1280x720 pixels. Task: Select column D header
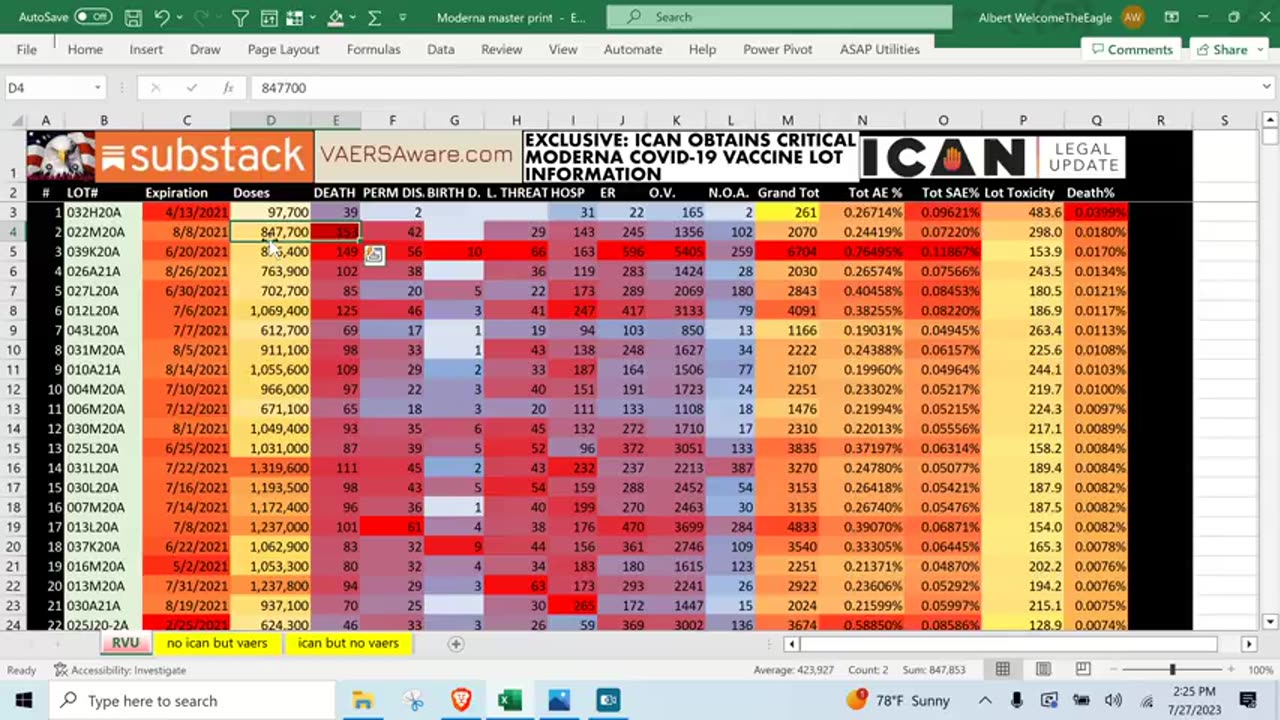270,120
